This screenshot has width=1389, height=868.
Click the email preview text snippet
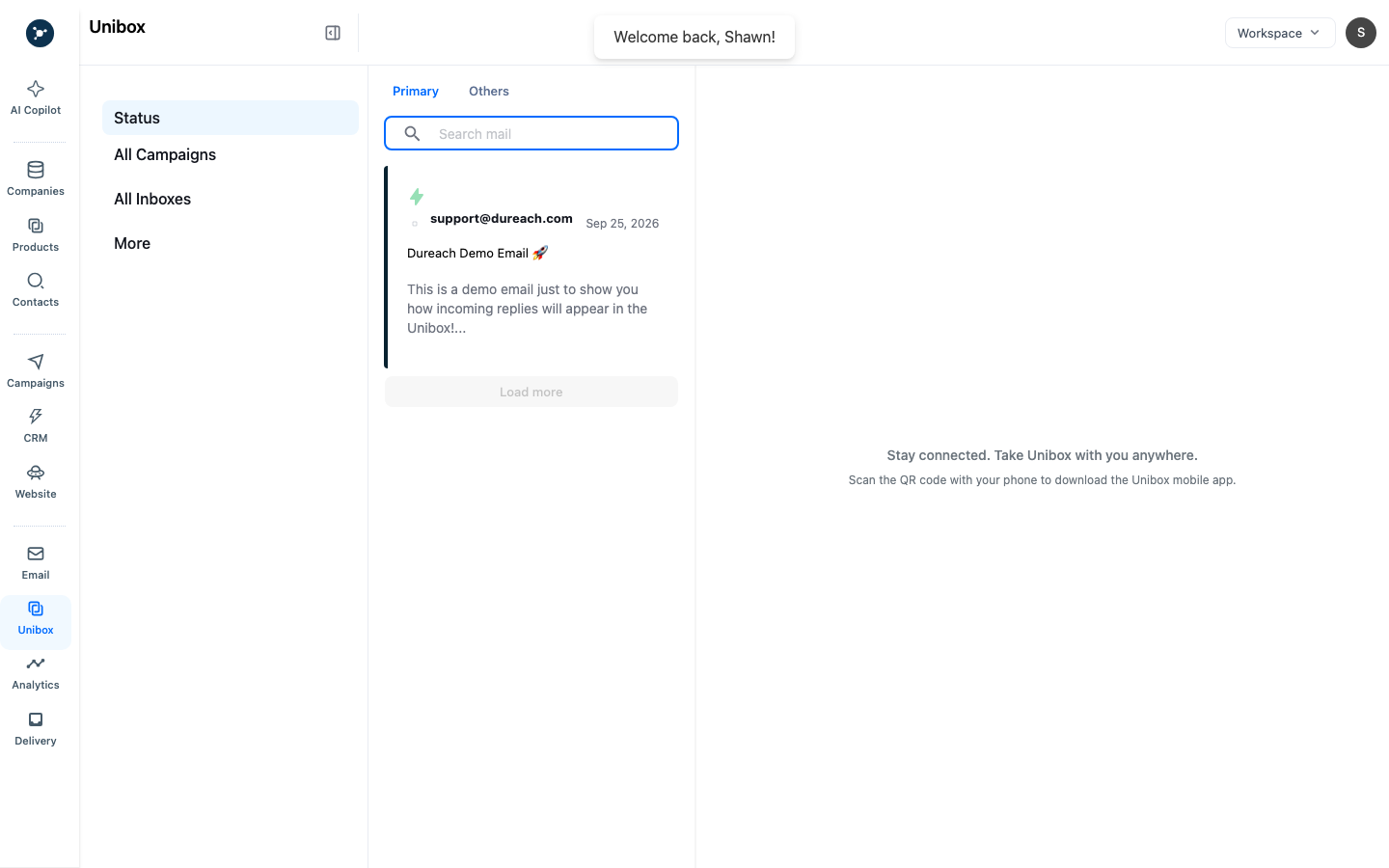coord(528,309)
